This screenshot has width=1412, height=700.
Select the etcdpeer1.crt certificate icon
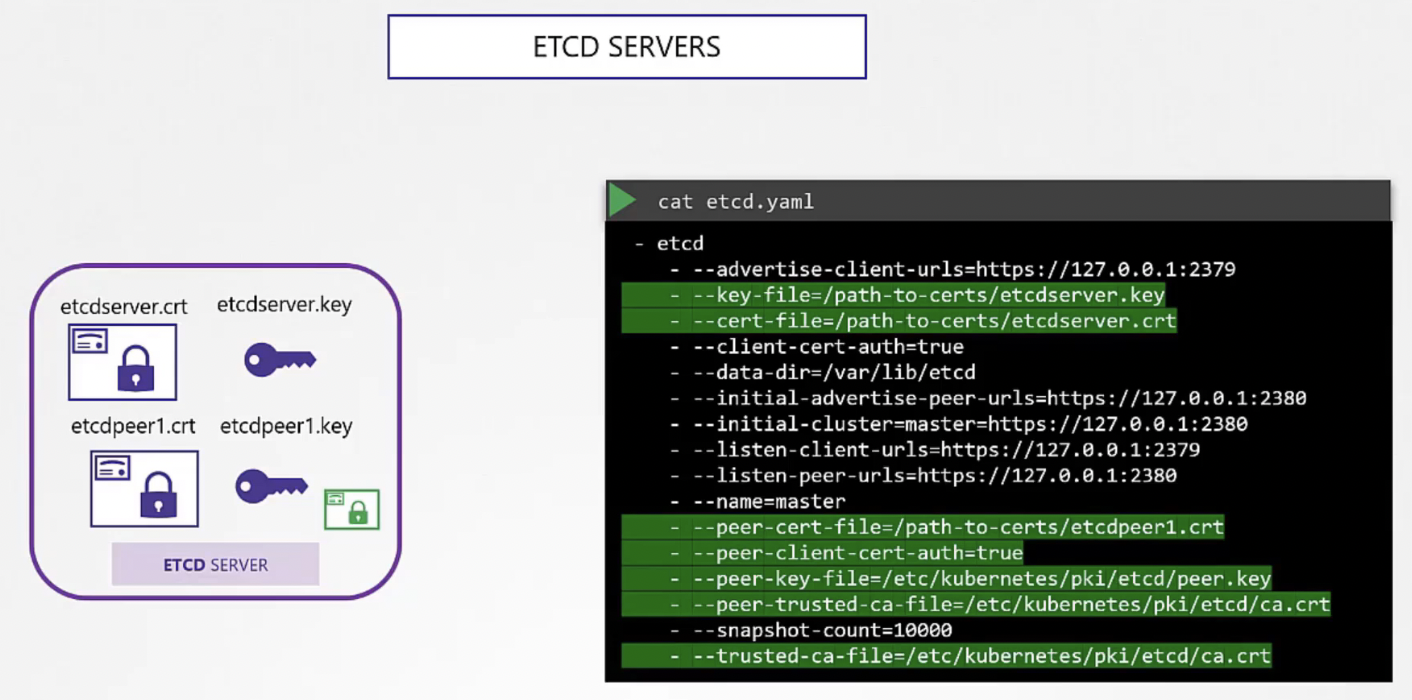(x=144, y=489)
